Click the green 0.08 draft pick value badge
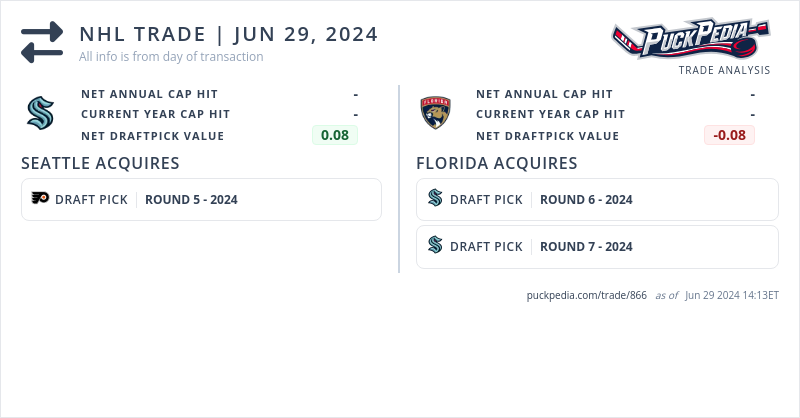Image resolution: width=800 pixels, height=418 pixels. (x=334, y=135)
